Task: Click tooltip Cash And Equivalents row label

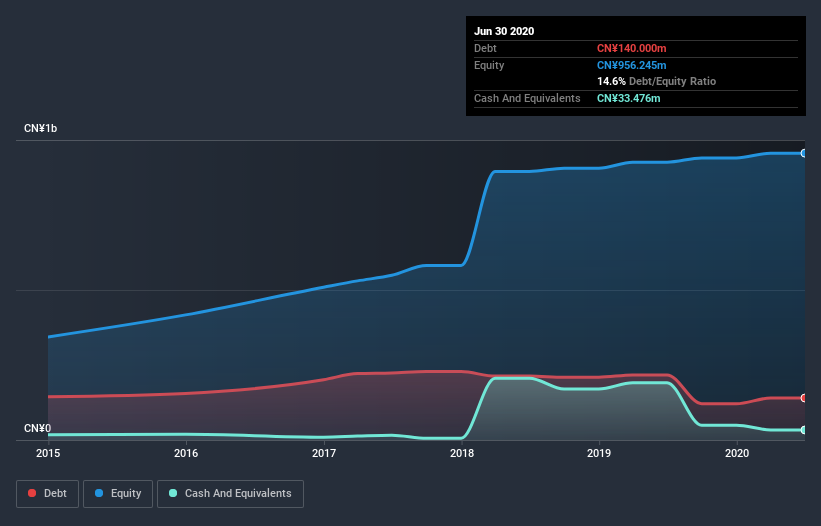Action: pyautogui.click(x=527, y=98)
